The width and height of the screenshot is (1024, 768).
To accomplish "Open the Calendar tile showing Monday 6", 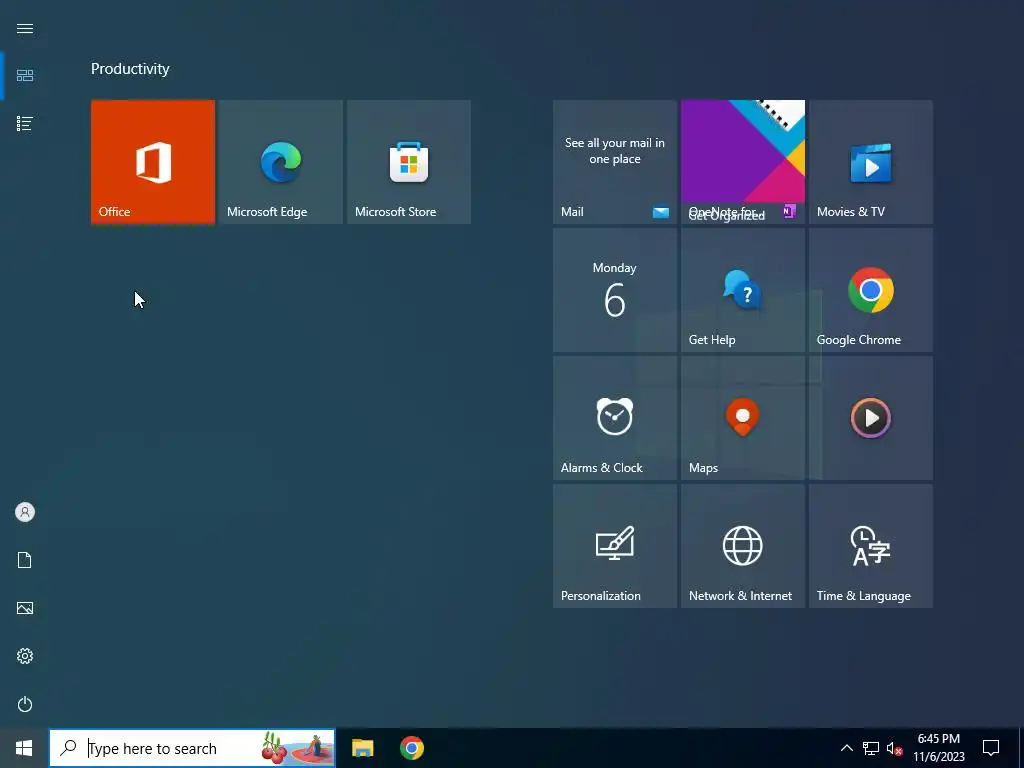I will click(615, 290).
